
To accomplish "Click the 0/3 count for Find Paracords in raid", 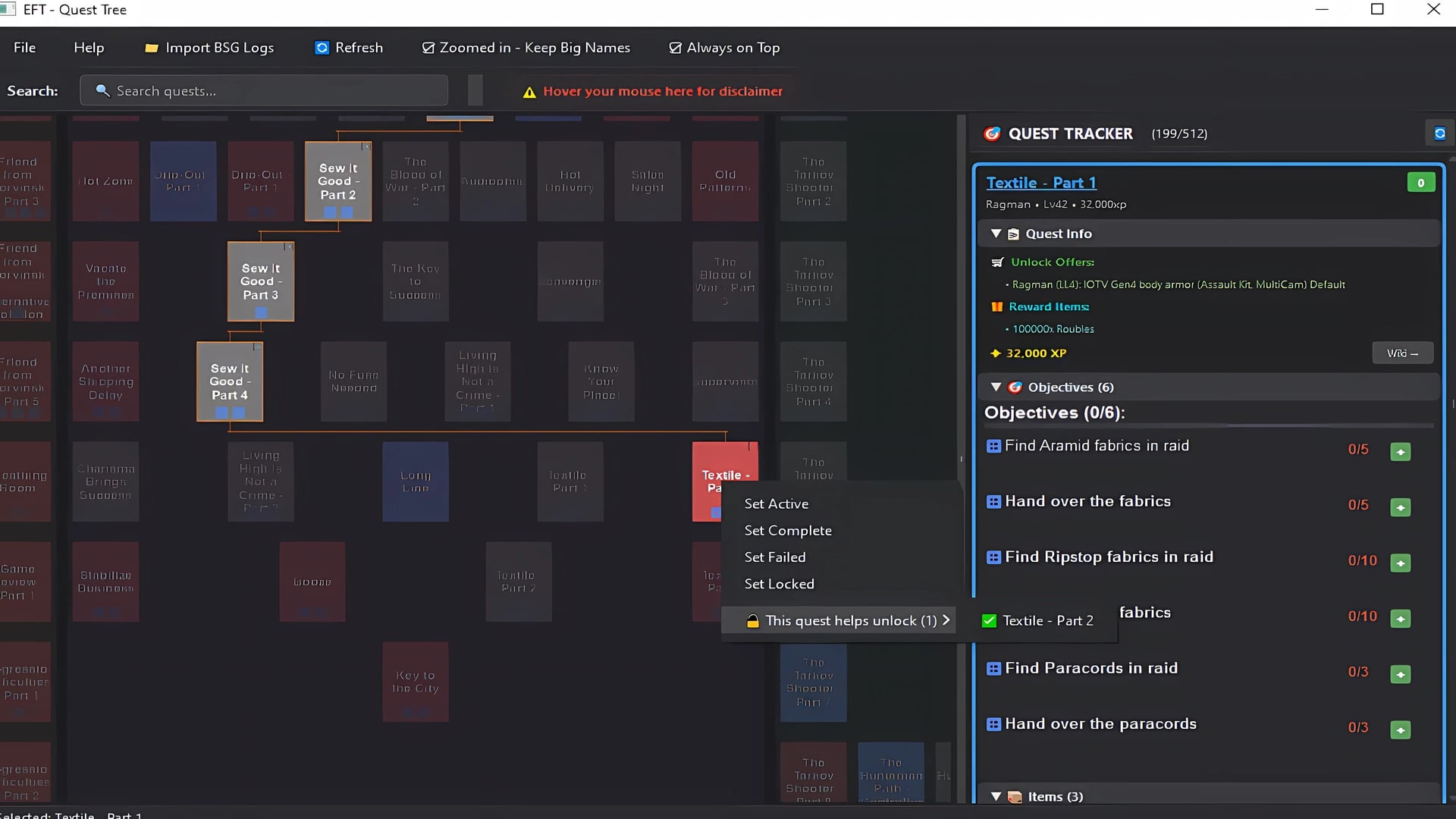I will (x=1358, y=672).
